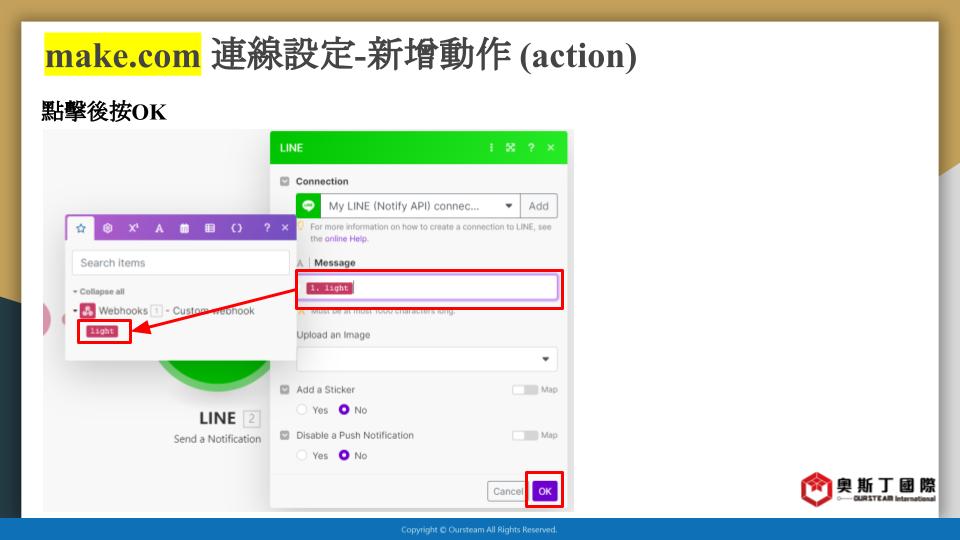960x540 pixels.
Task: Open math functions X¹ tab
Action: (x=133, y=228)
